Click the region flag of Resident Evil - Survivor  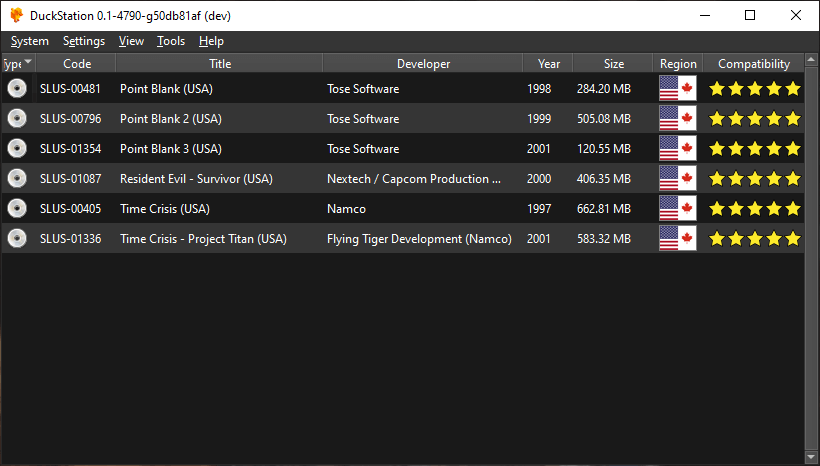(678, 178)
